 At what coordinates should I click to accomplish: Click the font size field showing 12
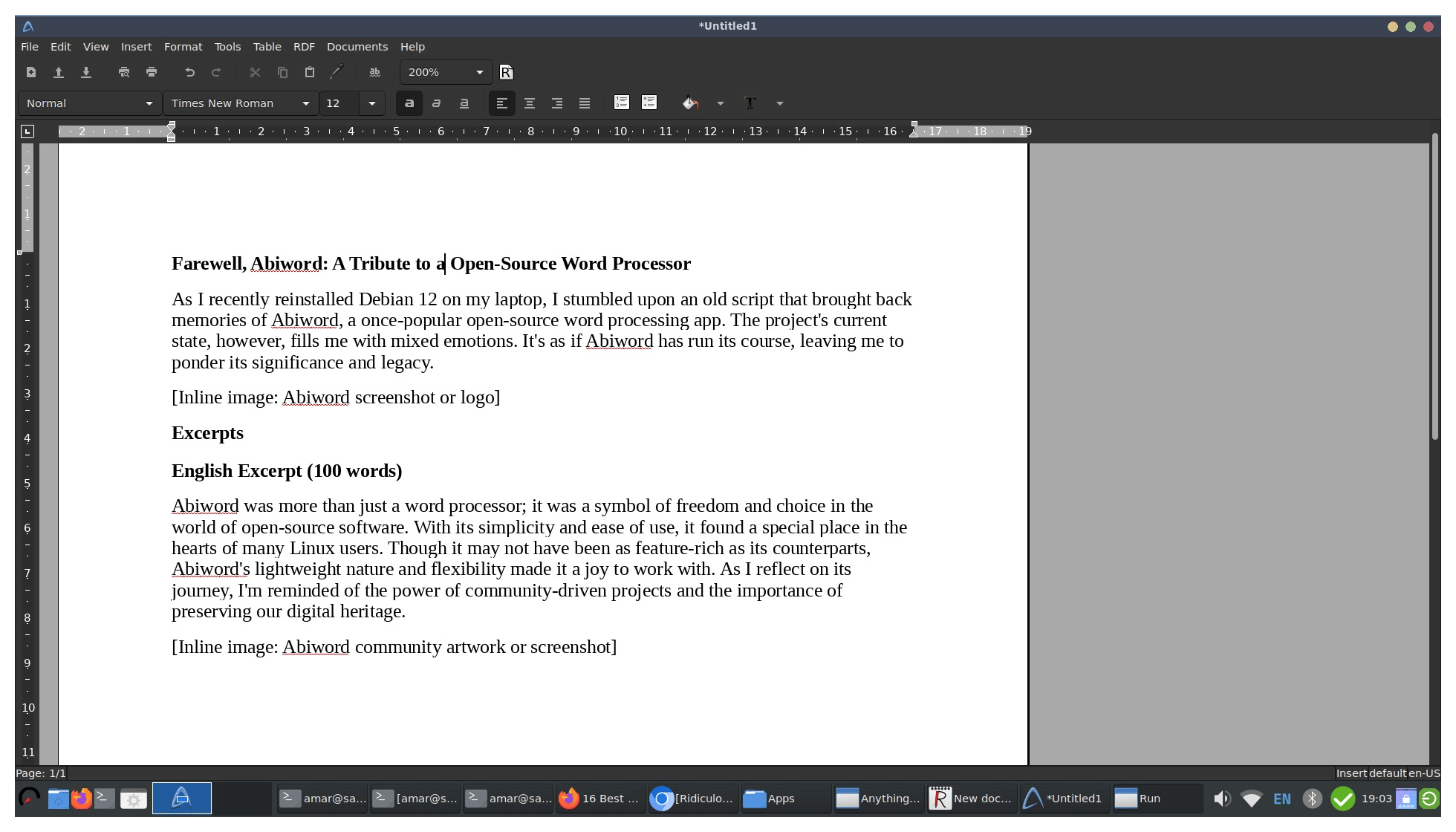coord(340,103)
